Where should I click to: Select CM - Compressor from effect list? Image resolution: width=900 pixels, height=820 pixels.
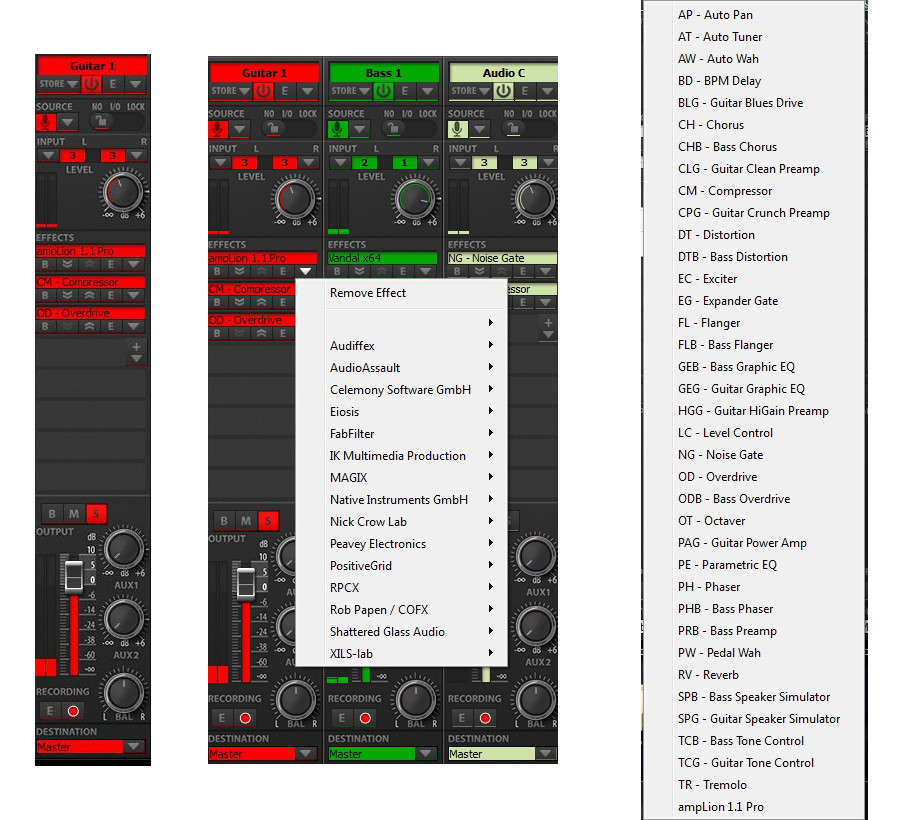pyautogui.click(x=724, y=191)
